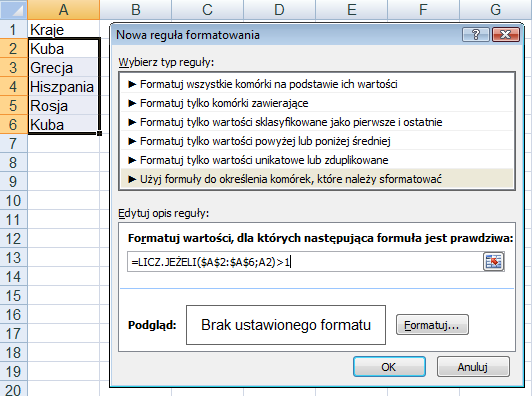Click cell containing Hiszpania
Viewport: 532px width, 396px height.
click(63, 87)
